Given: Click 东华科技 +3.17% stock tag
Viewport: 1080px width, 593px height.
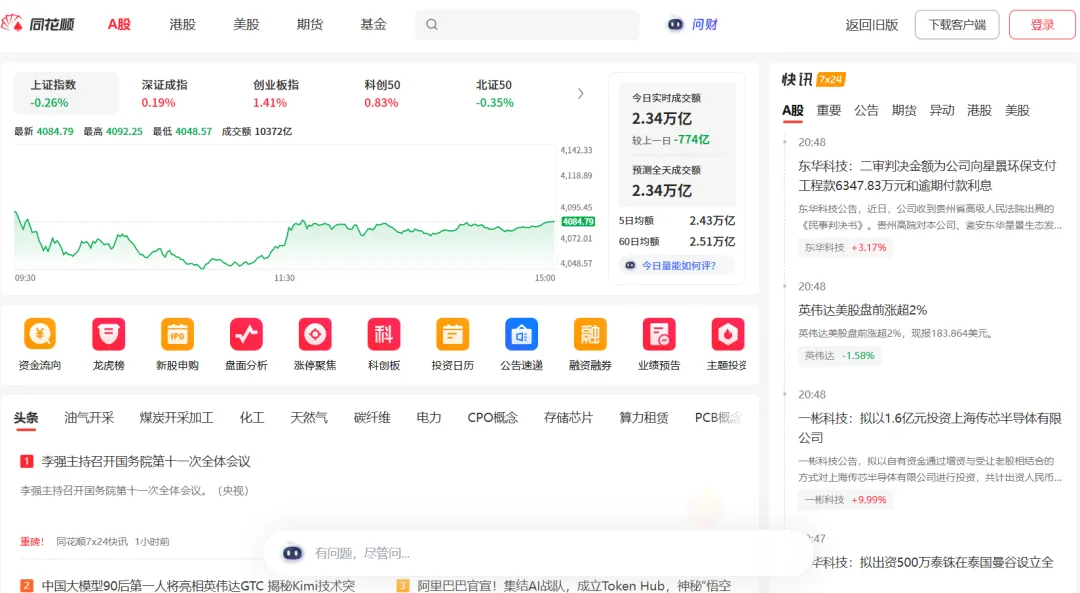Looking at the screenshot, I should tap(846, 247).
